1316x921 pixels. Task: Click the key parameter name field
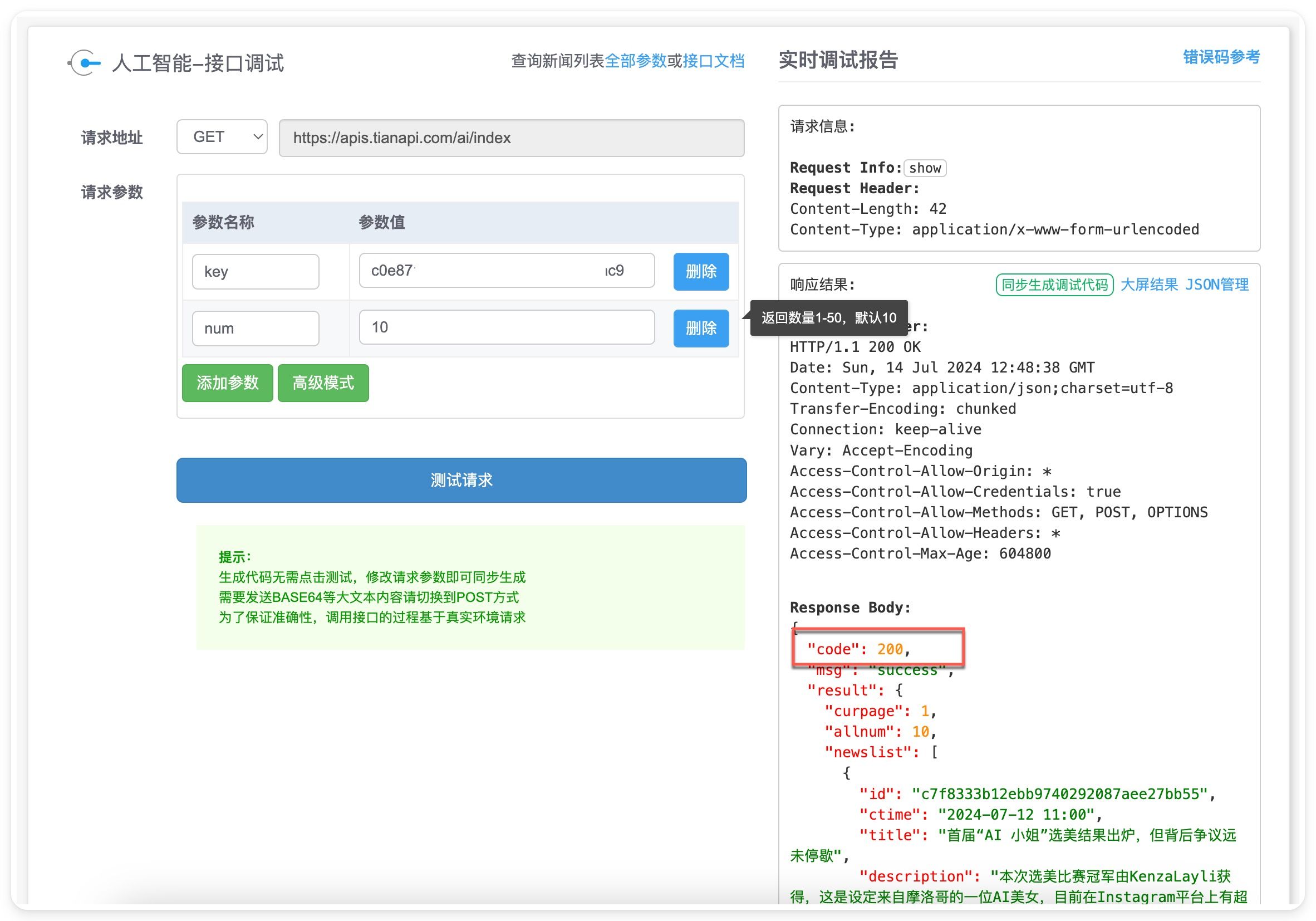pos(255,272)
